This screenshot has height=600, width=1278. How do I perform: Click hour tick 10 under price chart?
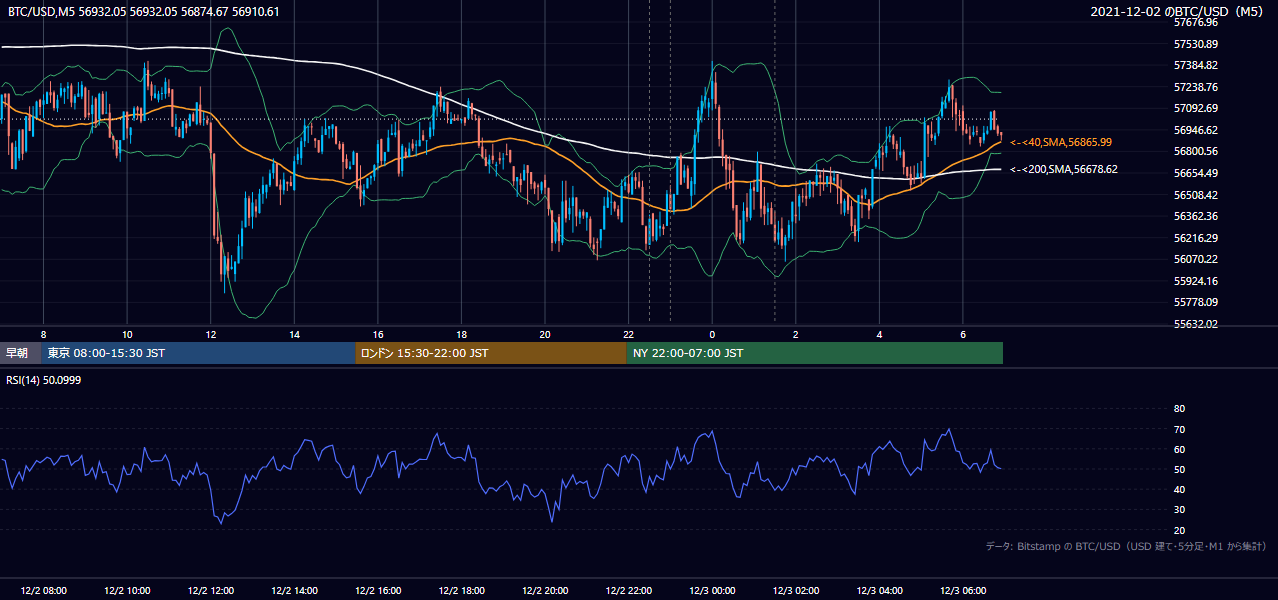(x=127, y=334)
